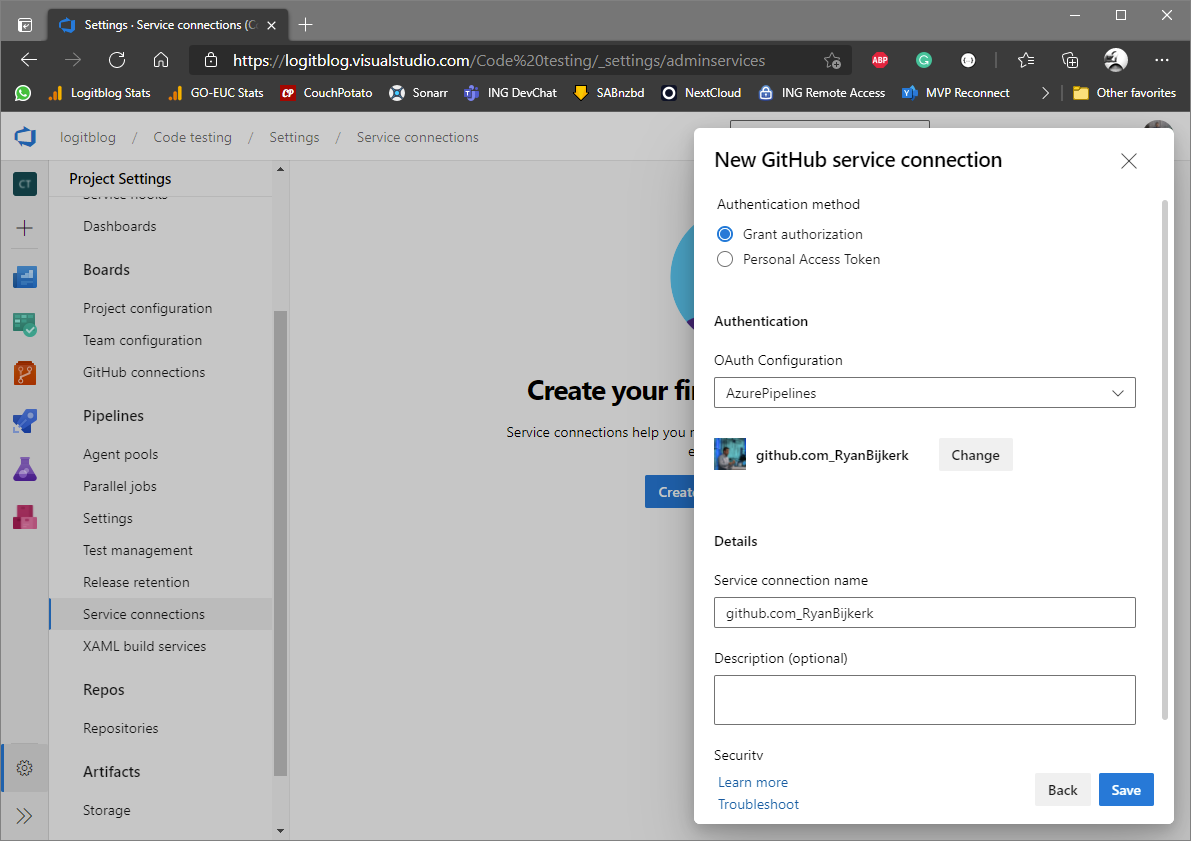Screen dimensions: 1191x841
Task: Add this page to favorites star icon
Action: click(x=832, y=60)
